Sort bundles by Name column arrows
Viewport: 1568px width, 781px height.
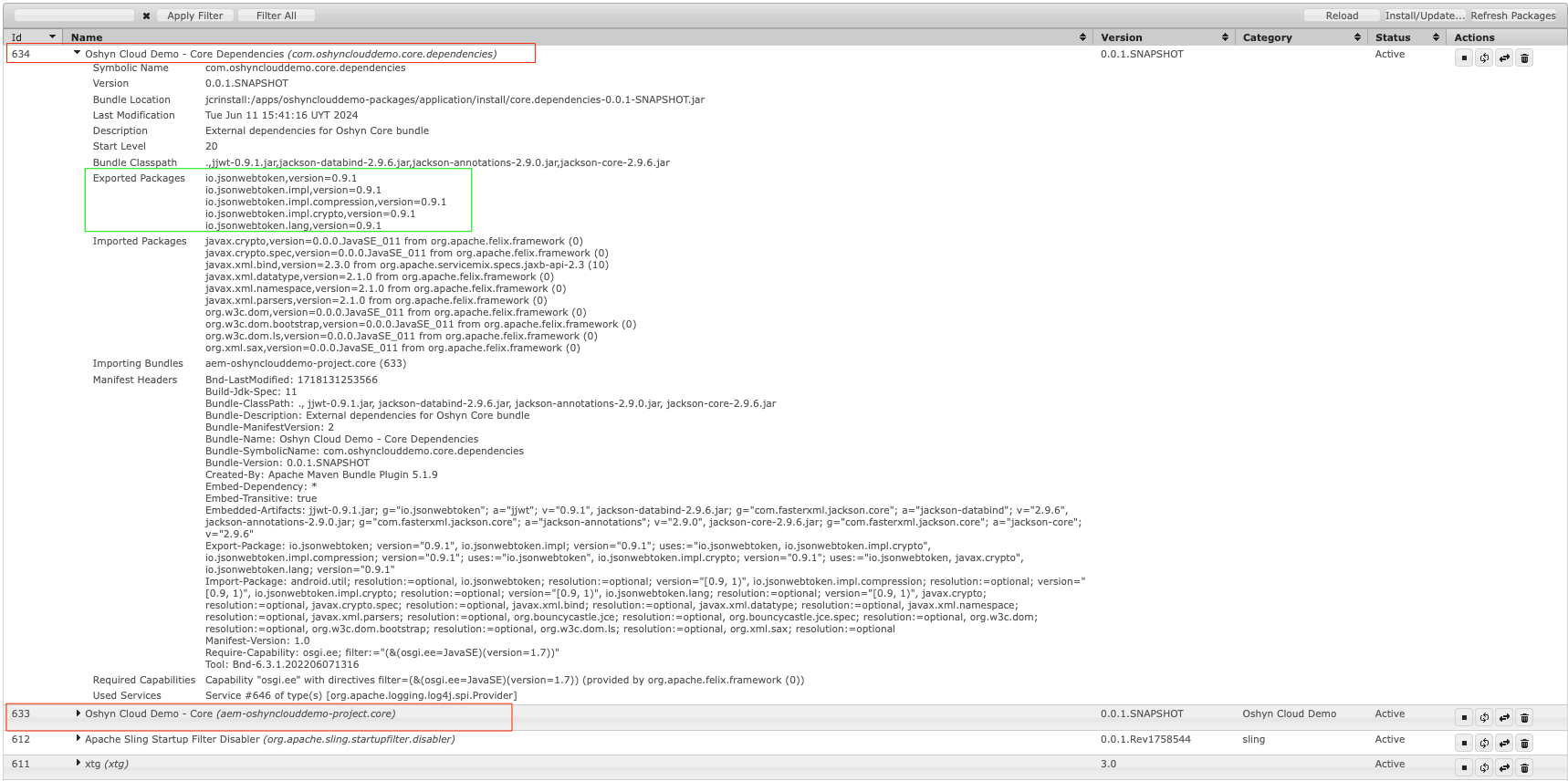pyautogui.click(x=1082, y=37)
